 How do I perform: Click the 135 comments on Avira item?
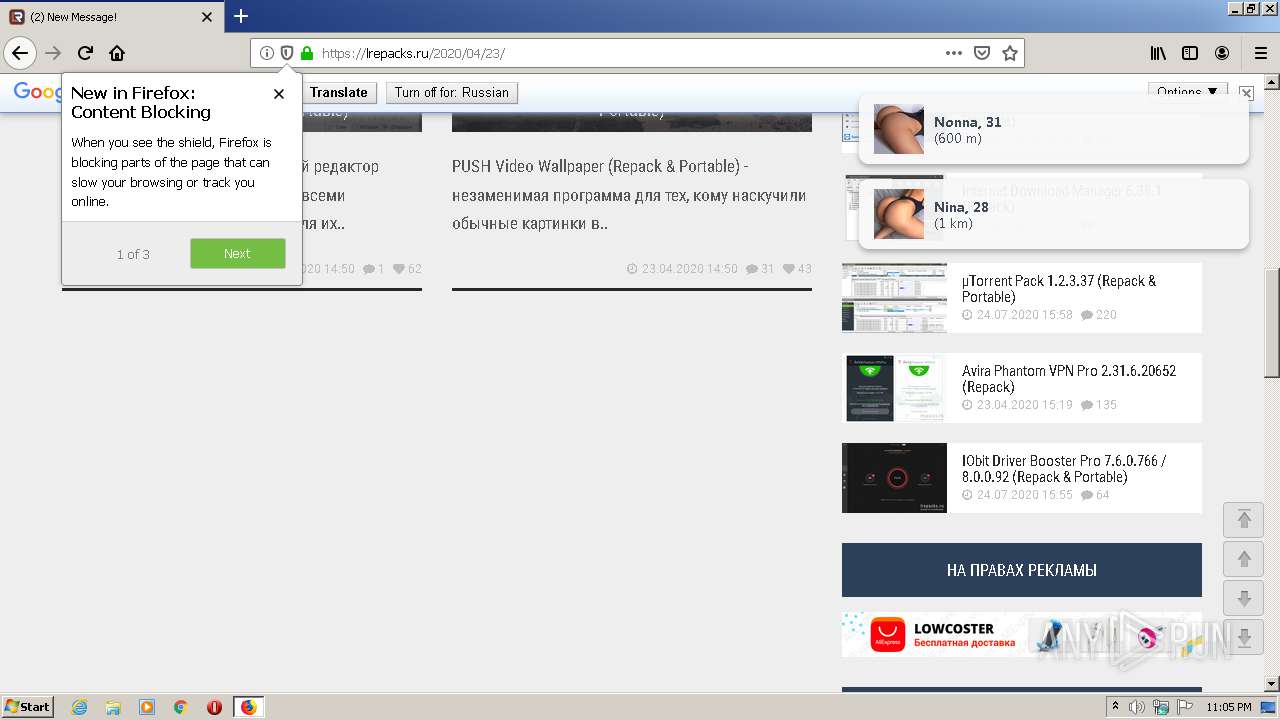[1099, 405]
